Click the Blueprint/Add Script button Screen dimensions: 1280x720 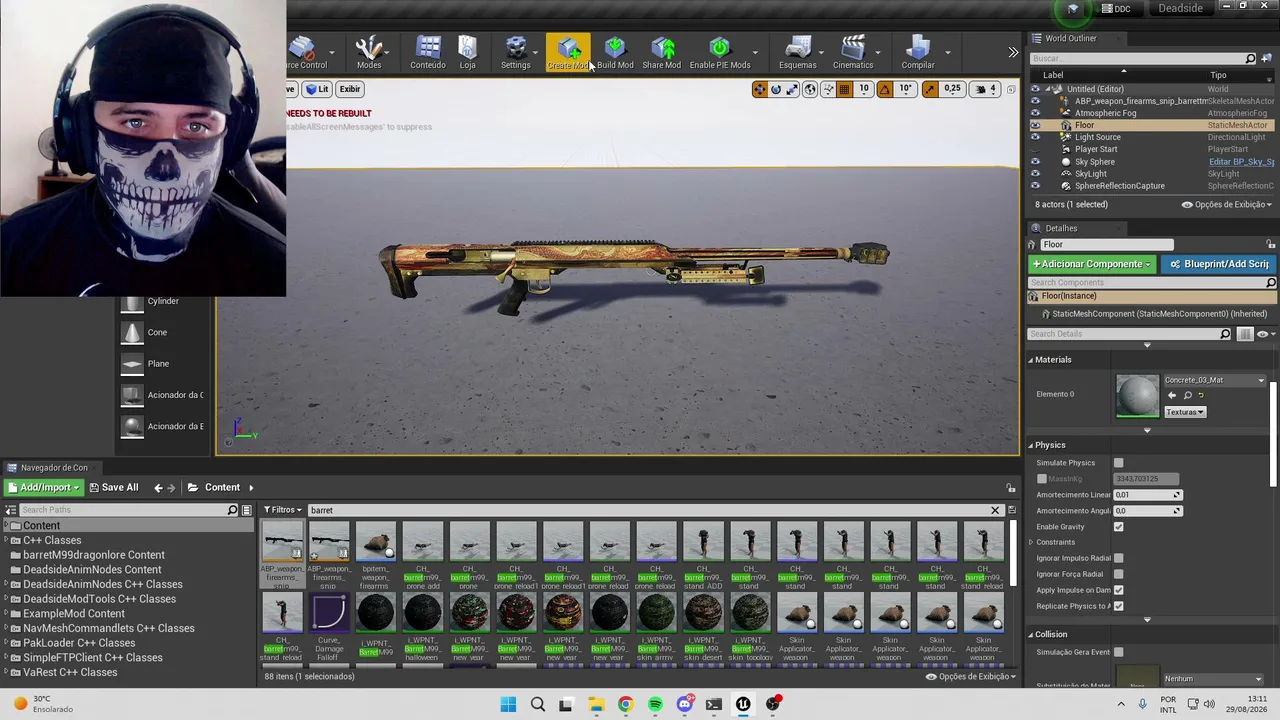[x=1218, y=264]
